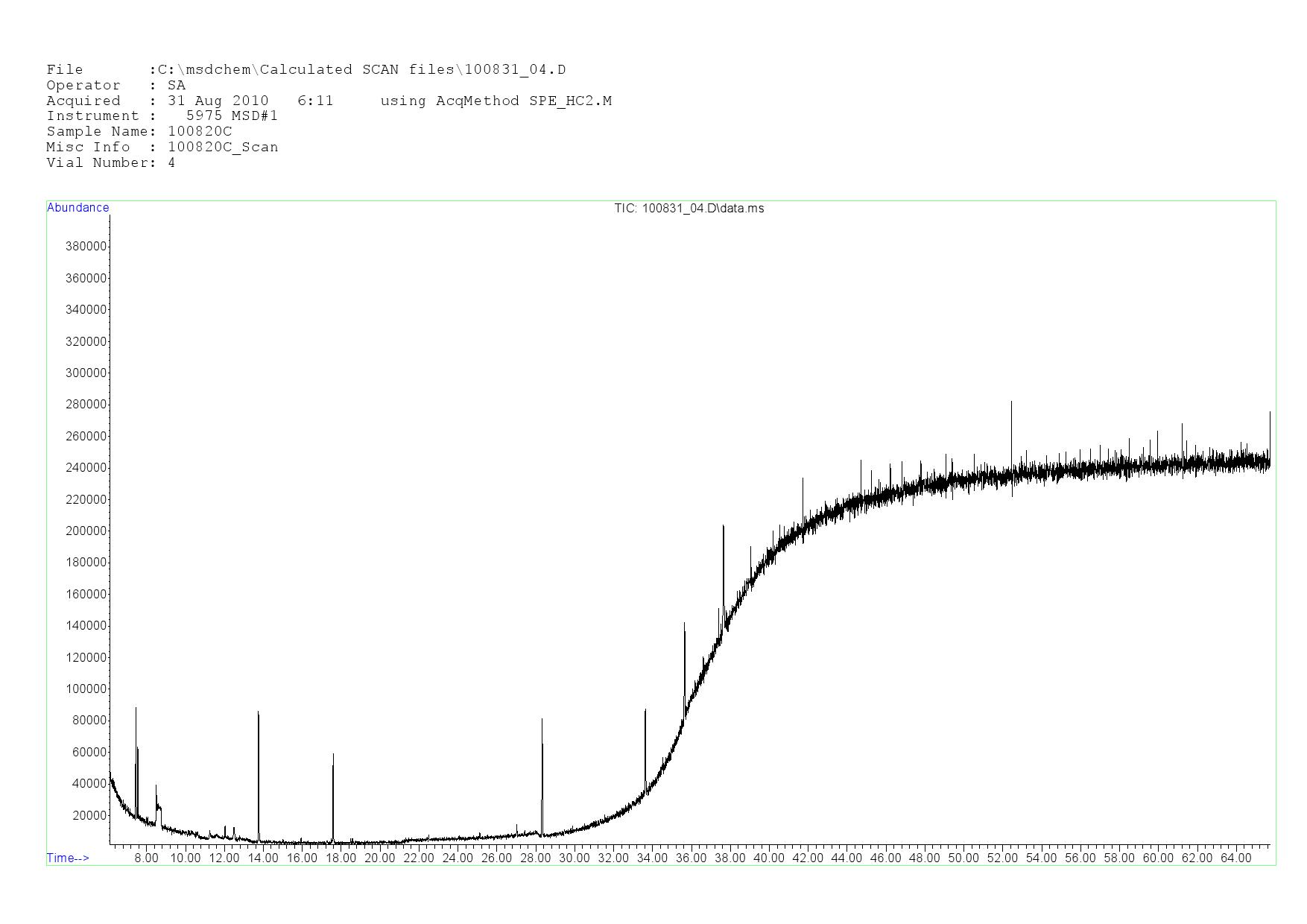Pick the peak at about 28.3 minutes
Screen dimensions: 1307x924
point(542,753)
